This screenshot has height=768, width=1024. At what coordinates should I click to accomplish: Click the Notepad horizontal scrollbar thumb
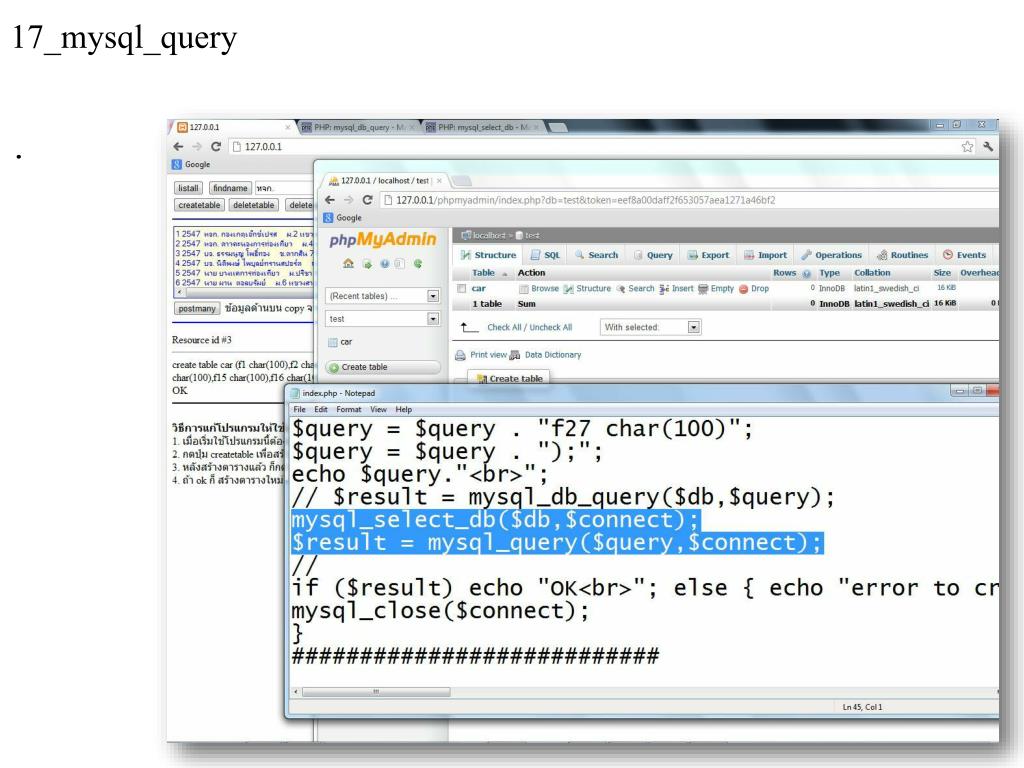click(x=376, y=692)
